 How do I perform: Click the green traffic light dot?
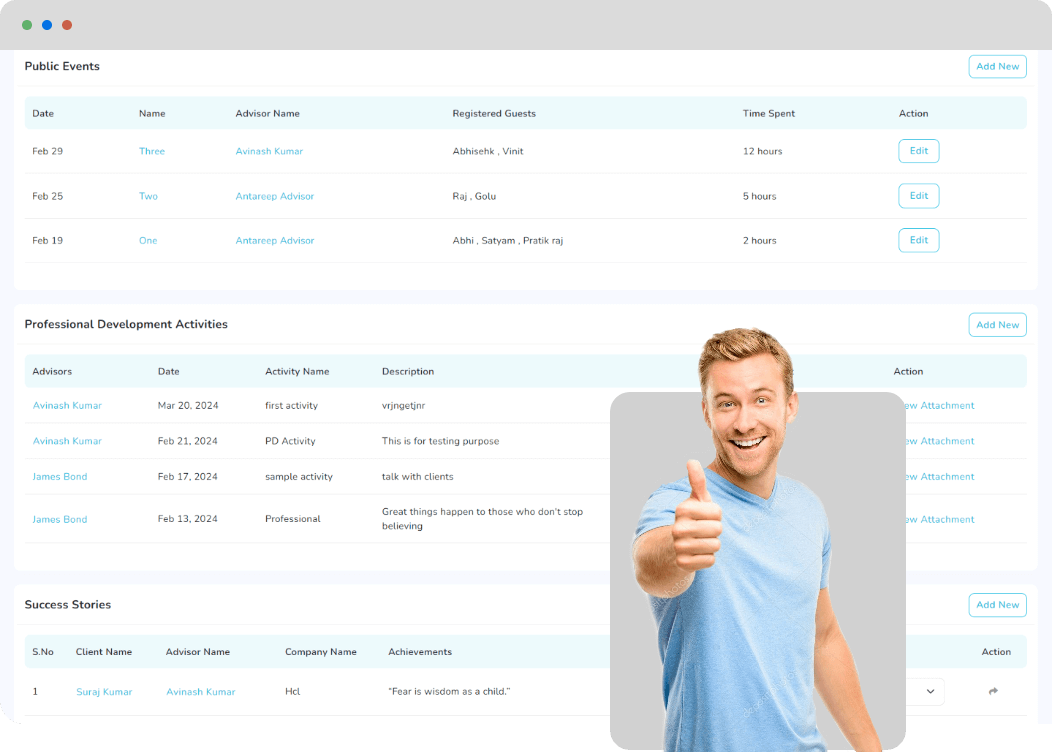point(27,25)
